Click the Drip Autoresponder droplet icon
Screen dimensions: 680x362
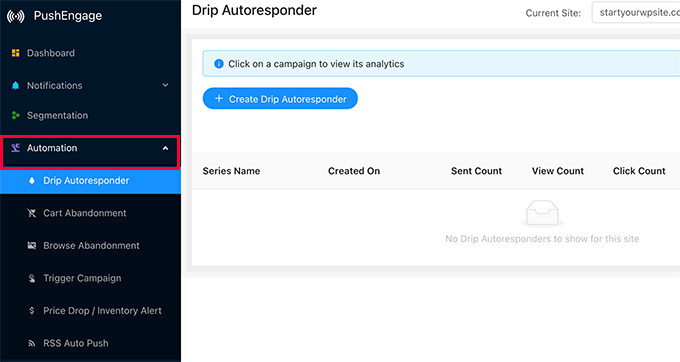coord(32,180)
